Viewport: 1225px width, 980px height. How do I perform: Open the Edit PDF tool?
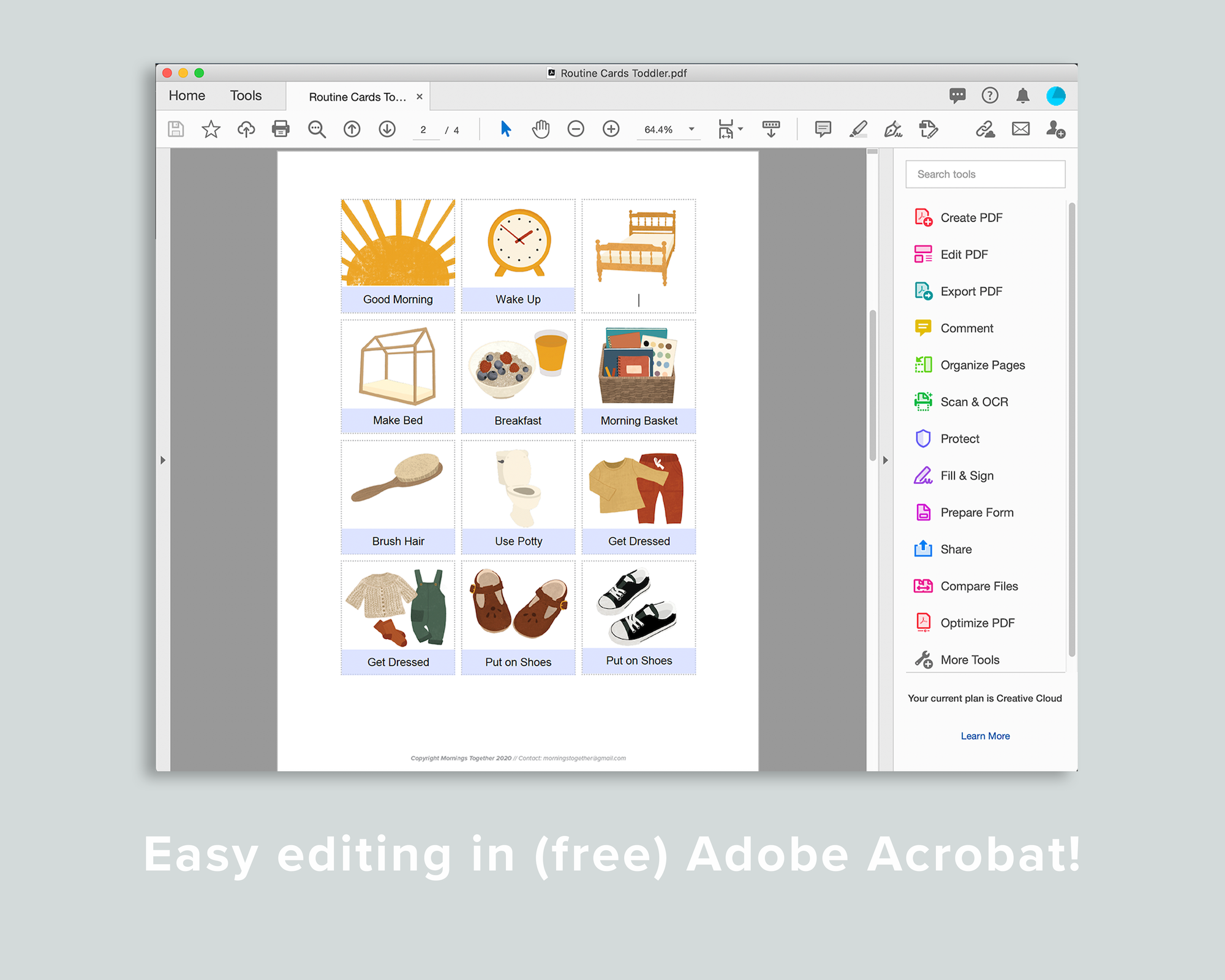pyautogui.click(x=963, y=254)
